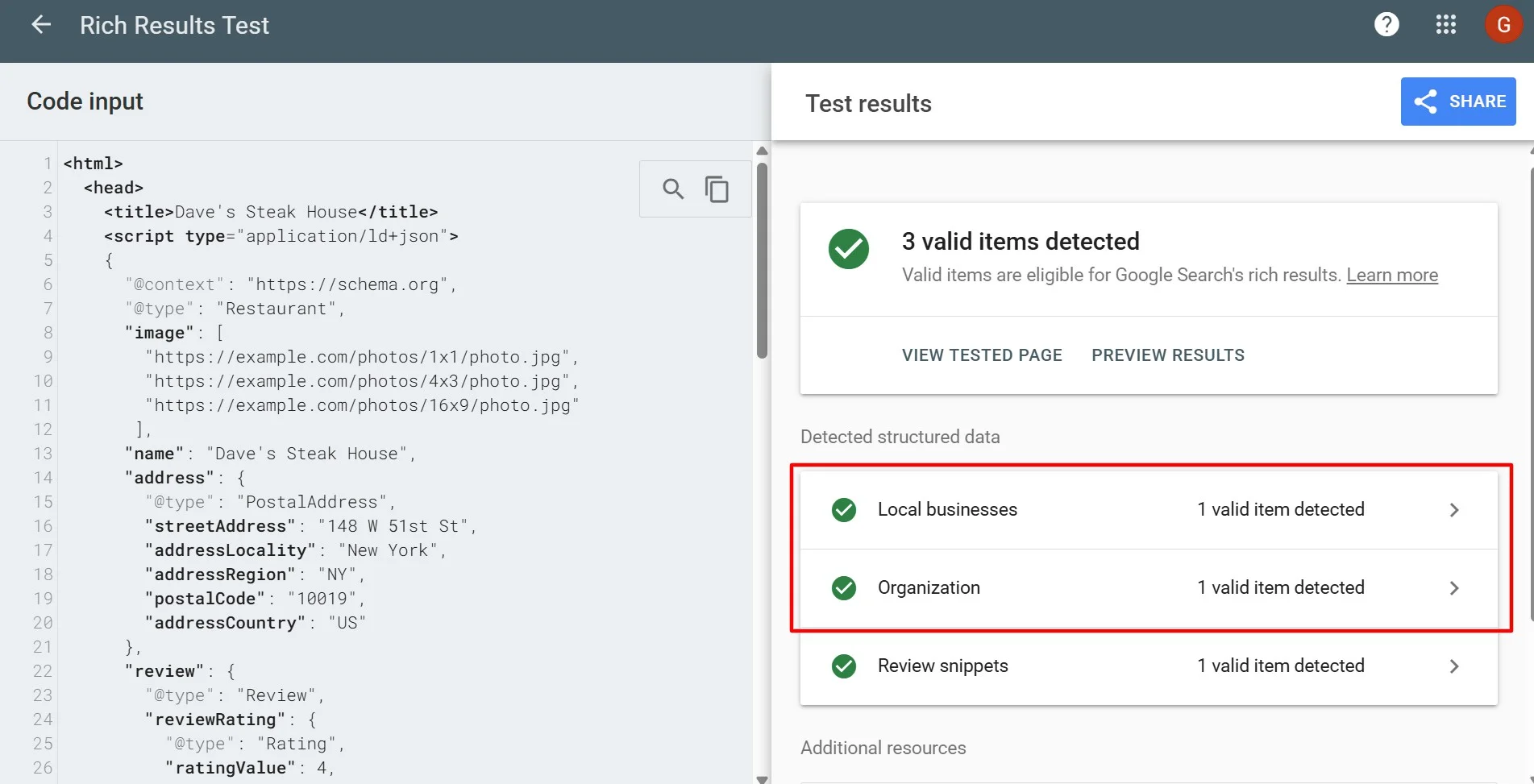Expand the Local businesses chevron
This screenshot has height=784, width=1534.
tap(1454, 510)
